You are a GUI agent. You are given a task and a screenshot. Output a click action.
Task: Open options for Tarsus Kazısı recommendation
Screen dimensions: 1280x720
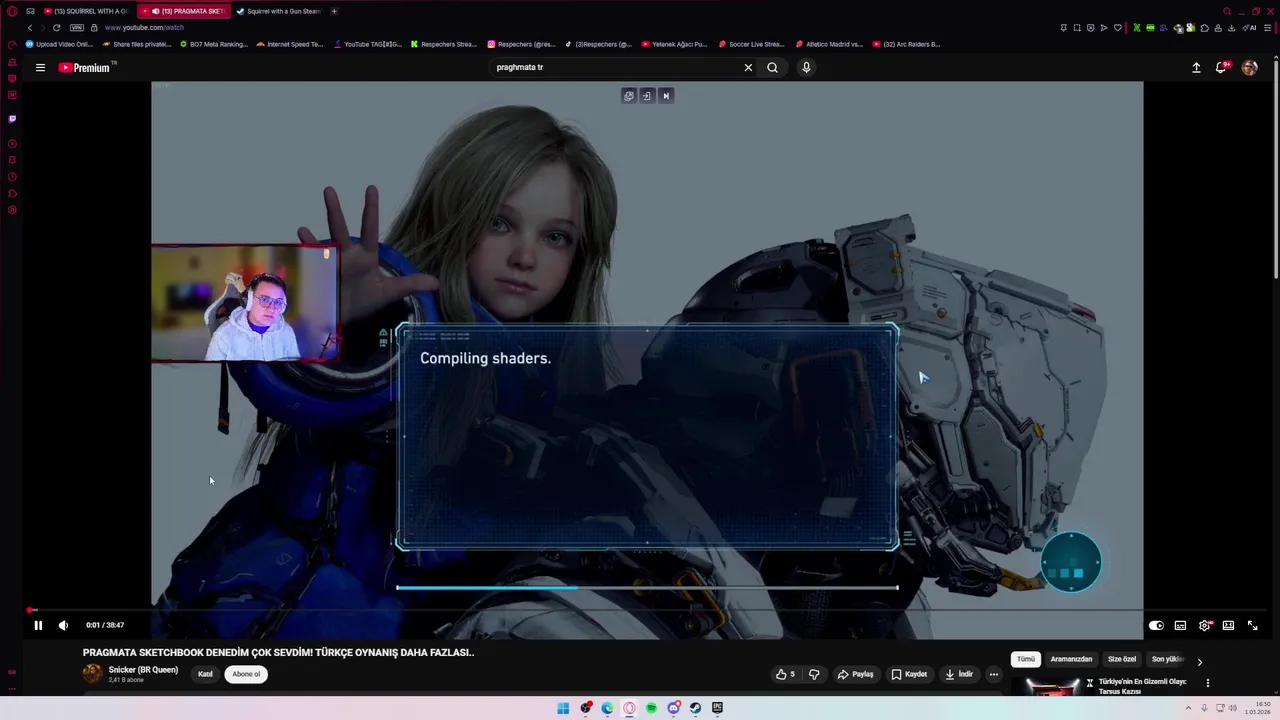(x=1207, y=683)
